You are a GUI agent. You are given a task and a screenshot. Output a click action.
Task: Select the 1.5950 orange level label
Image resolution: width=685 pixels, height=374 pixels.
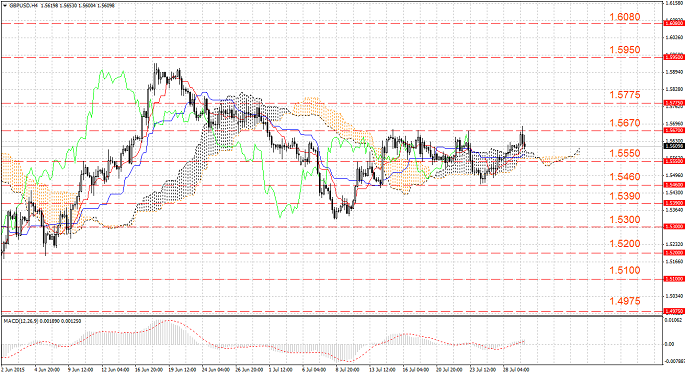click(625, 50)
